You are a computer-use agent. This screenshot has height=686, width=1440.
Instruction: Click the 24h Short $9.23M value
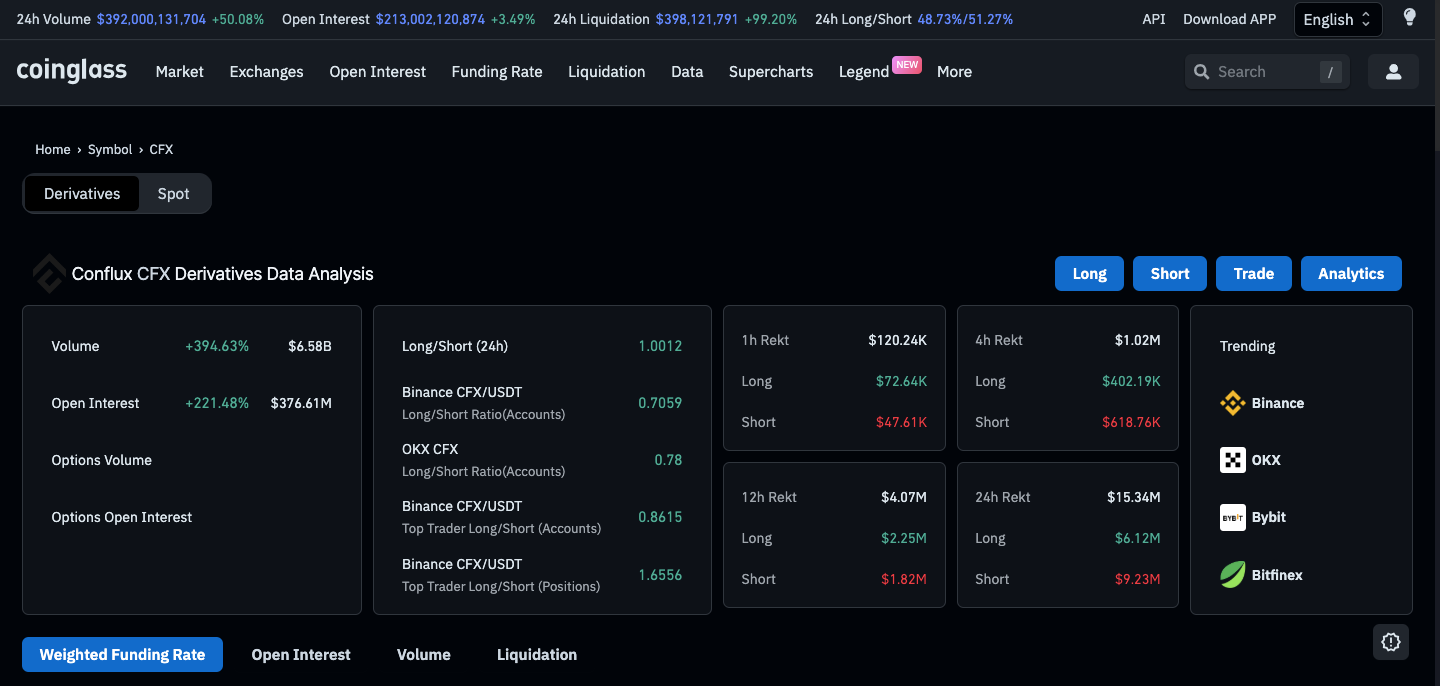tap(1138, 579)
